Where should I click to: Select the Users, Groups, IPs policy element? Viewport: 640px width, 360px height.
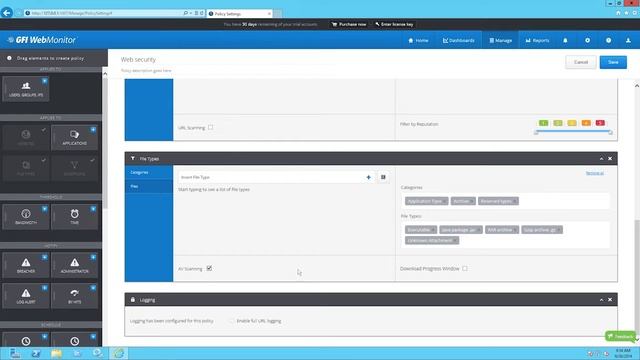pos(26,88)
